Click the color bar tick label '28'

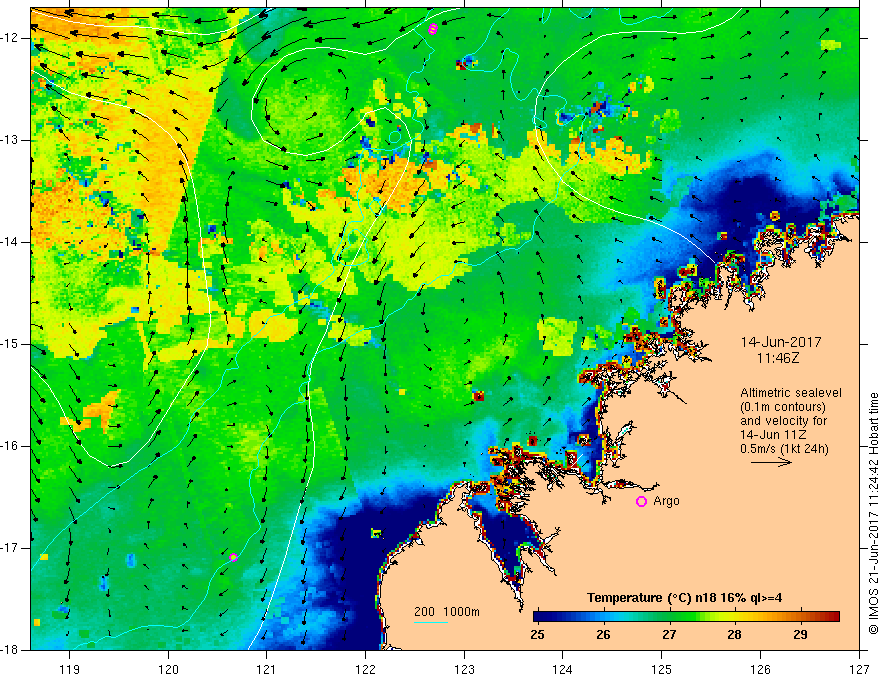point(735,635)
